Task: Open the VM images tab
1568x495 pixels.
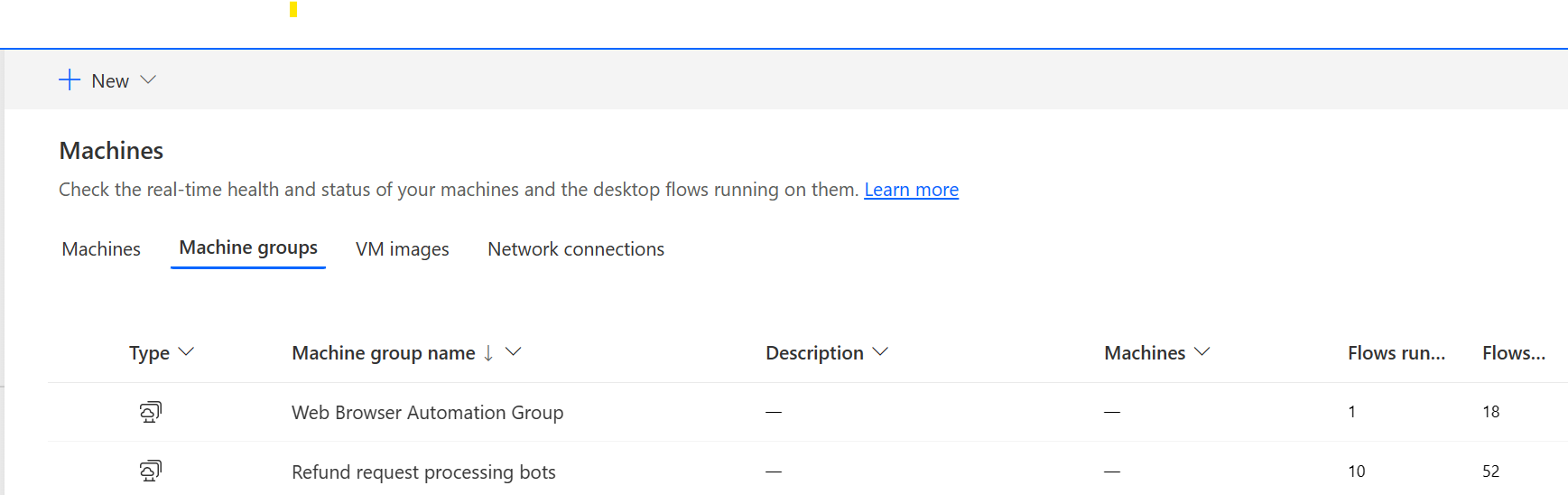Action: (403, 249)
